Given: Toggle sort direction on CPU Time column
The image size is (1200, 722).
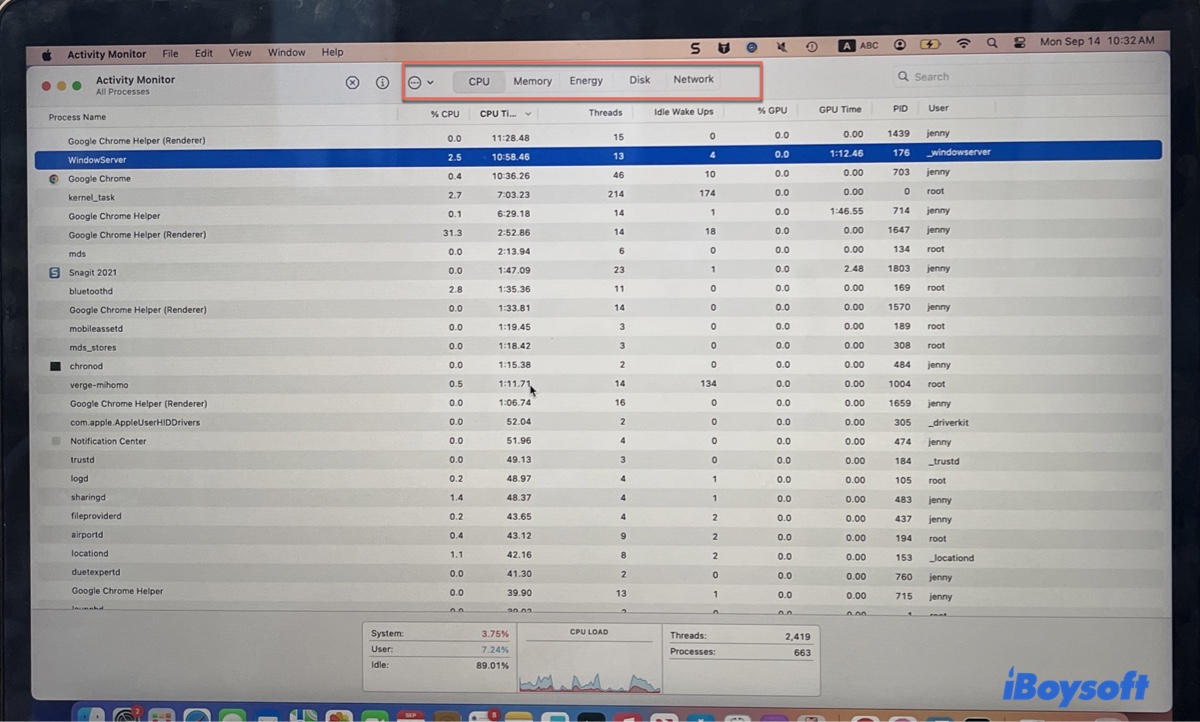Looking at the screenshot, I should tap(505, 114).
